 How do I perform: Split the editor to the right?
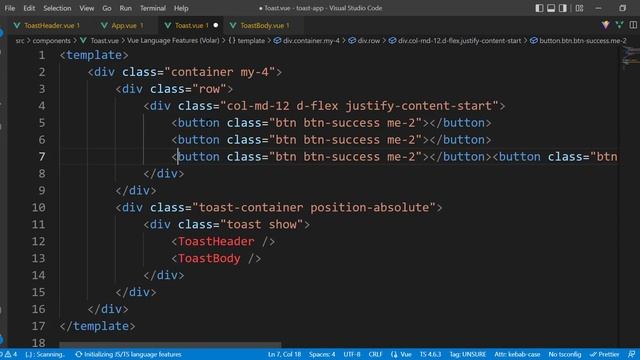coord(633,25)
